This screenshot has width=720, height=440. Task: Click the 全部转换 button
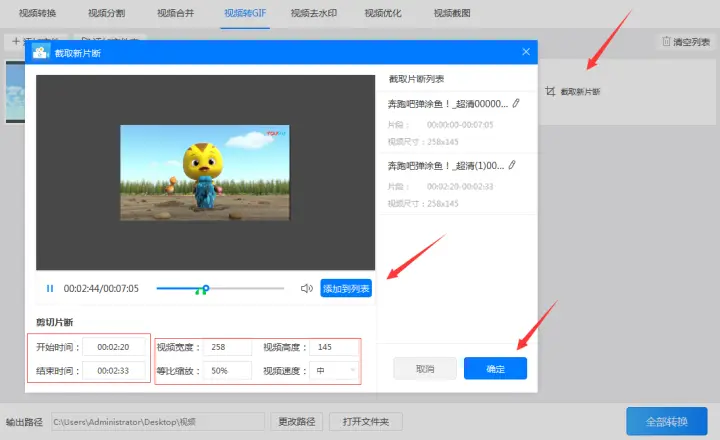tap(667, 421)
